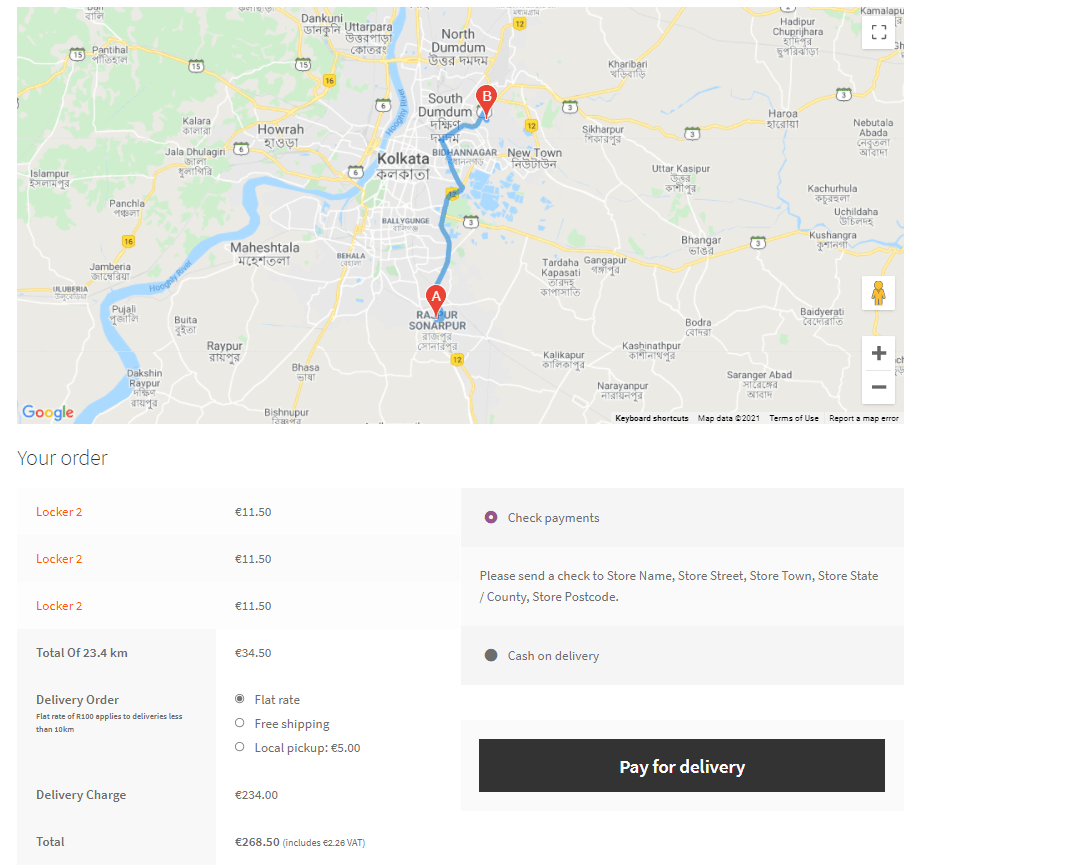Open the second Locker 2 product link
Viewport: 1081px width, 868px height.
[59, 559]
